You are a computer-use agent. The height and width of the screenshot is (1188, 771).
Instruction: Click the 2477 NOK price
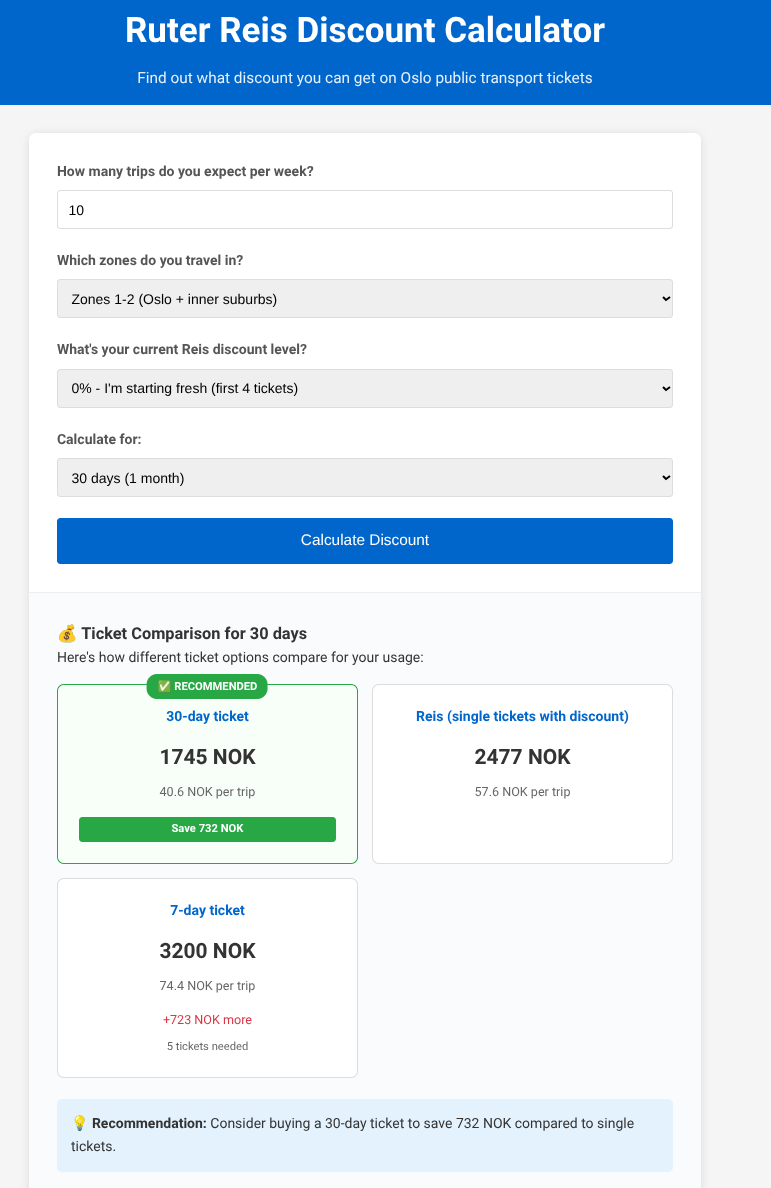click(522, 757)
